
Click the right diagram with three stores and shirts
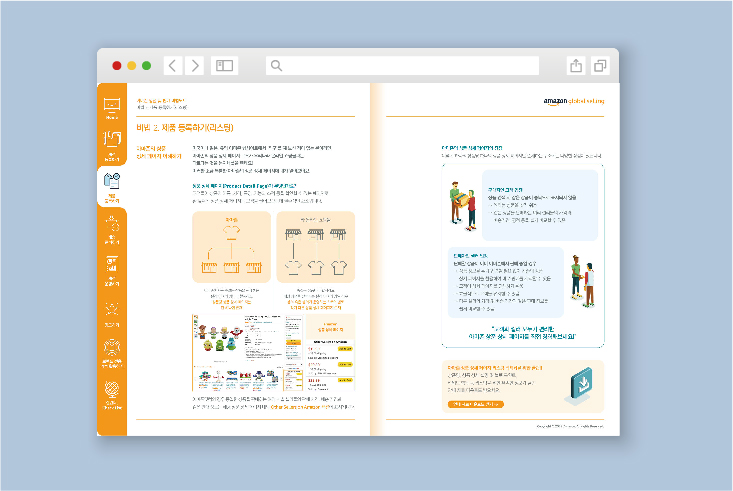point(316,247)
